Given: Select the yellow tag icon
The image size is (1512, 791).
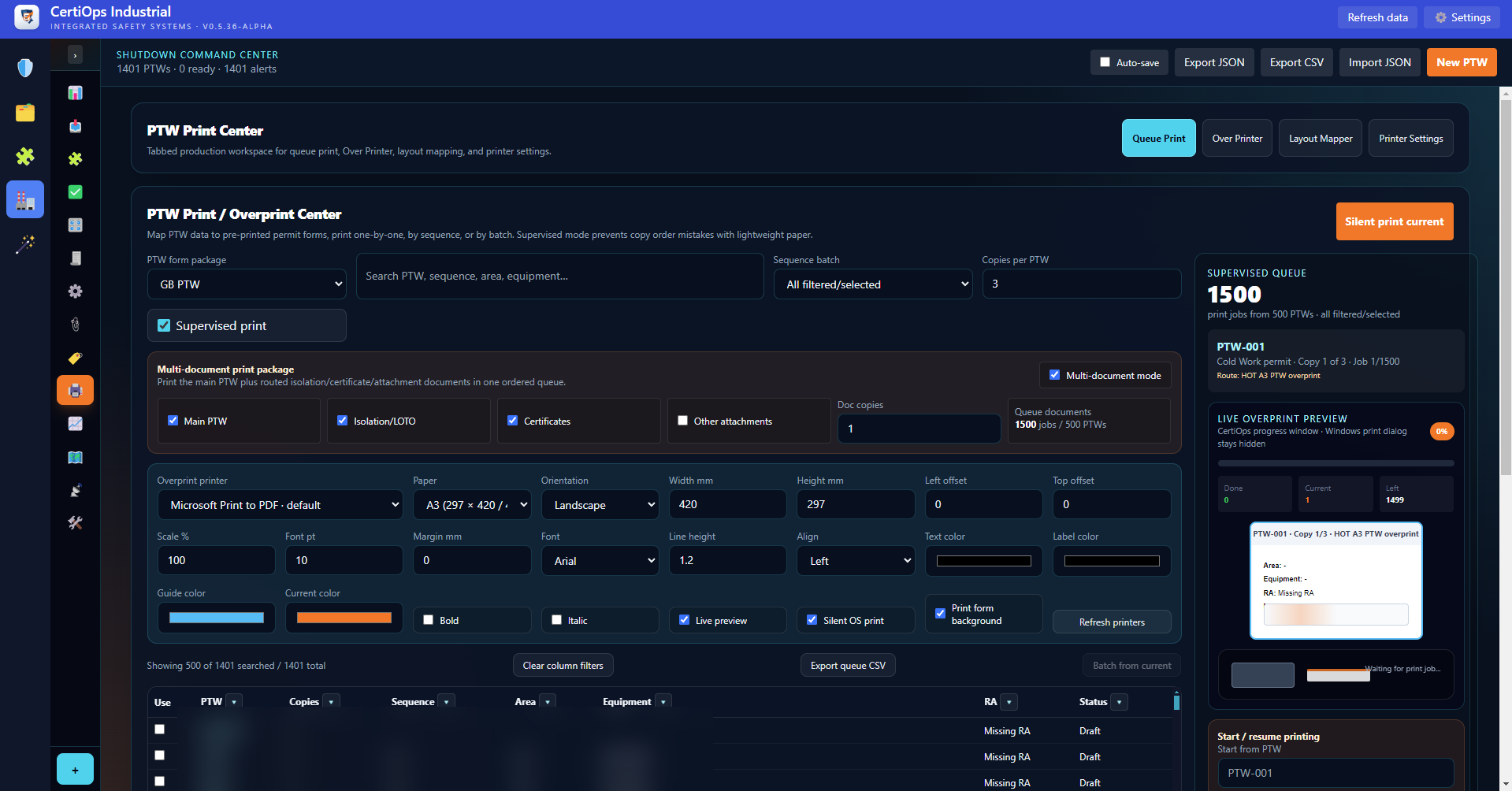Looking at the screenshot, I should pos(75,358).
